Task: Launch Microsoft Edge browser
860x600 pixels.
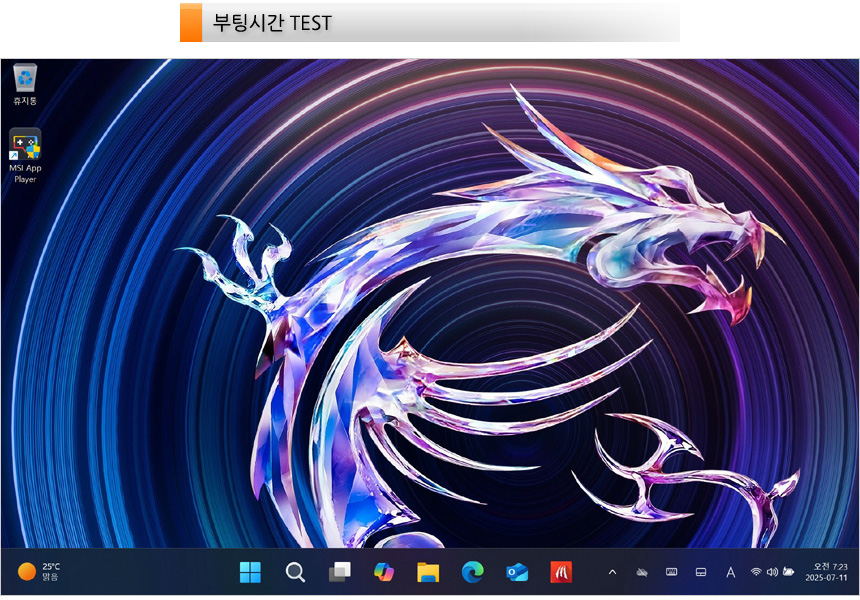Action: click(x=472, y=572)
